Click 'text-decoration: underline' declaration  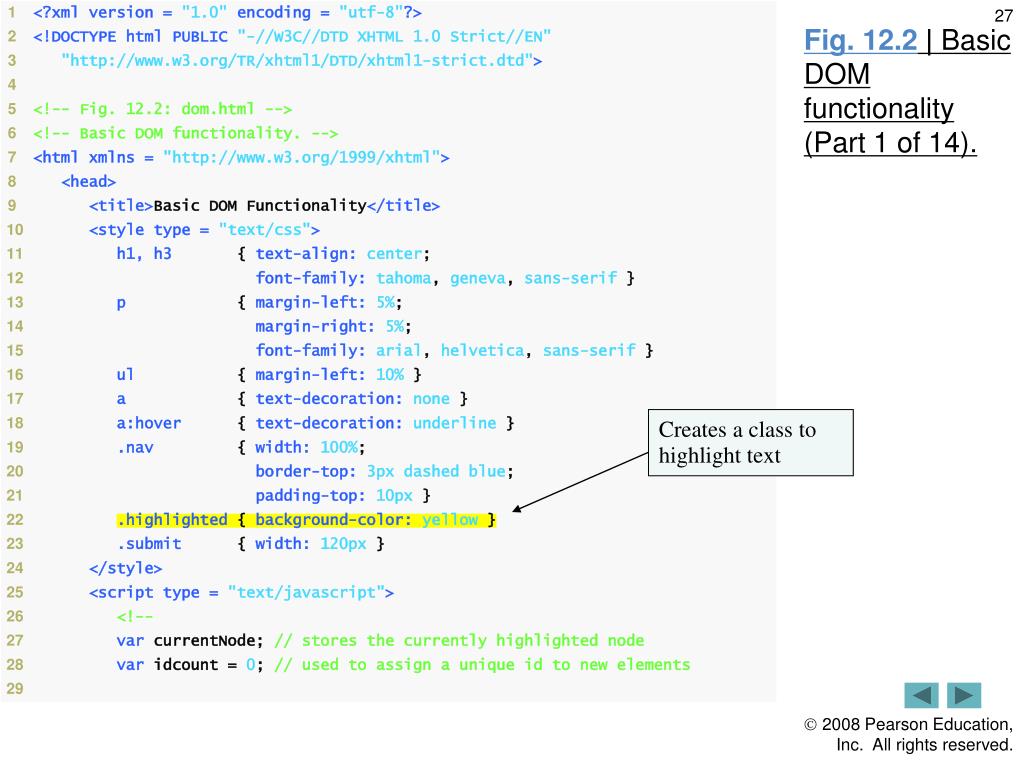tap(376, 423)
